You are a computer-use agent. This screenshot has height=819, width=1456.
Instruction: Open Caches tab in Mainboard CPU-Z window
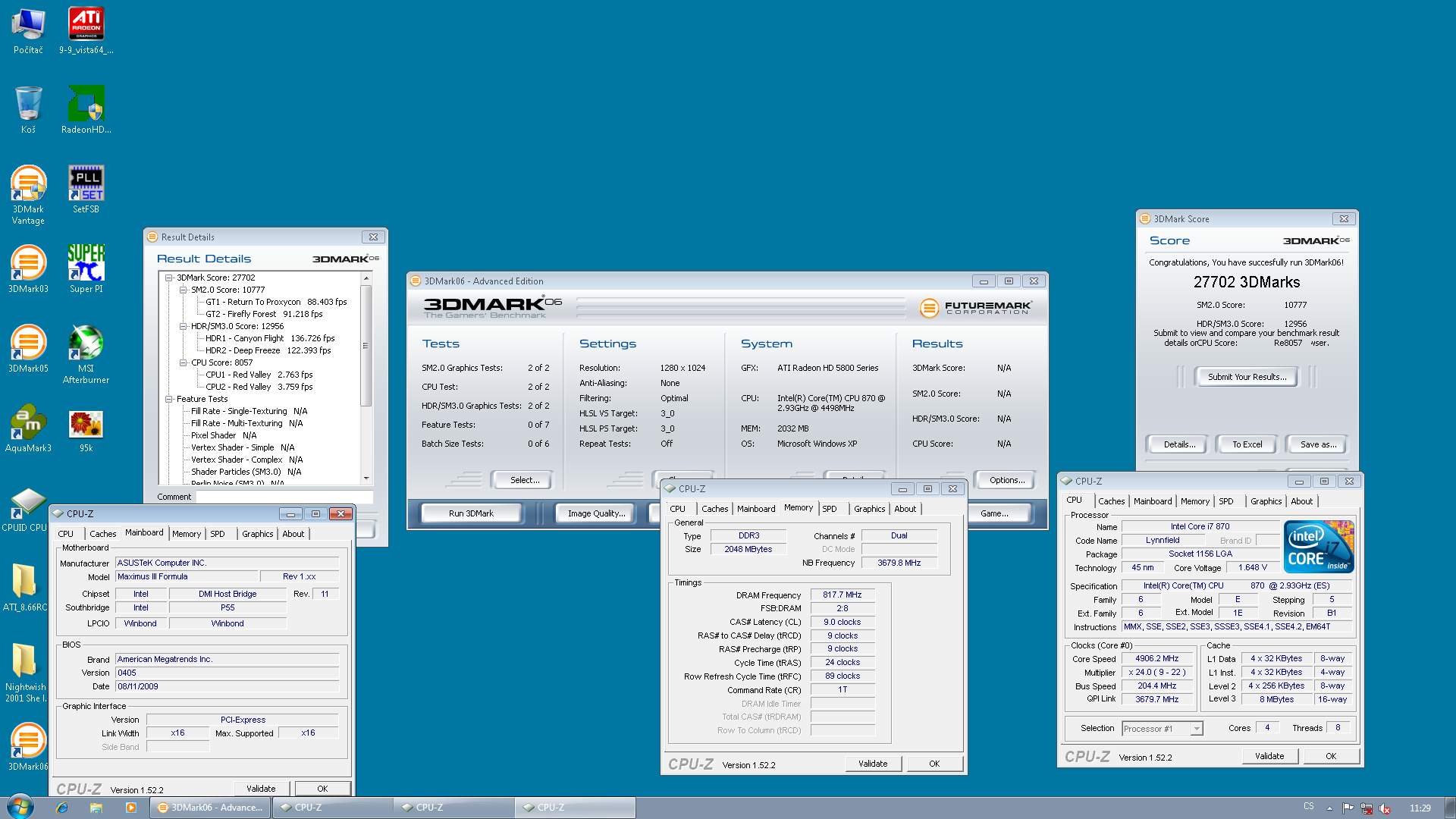103,534
